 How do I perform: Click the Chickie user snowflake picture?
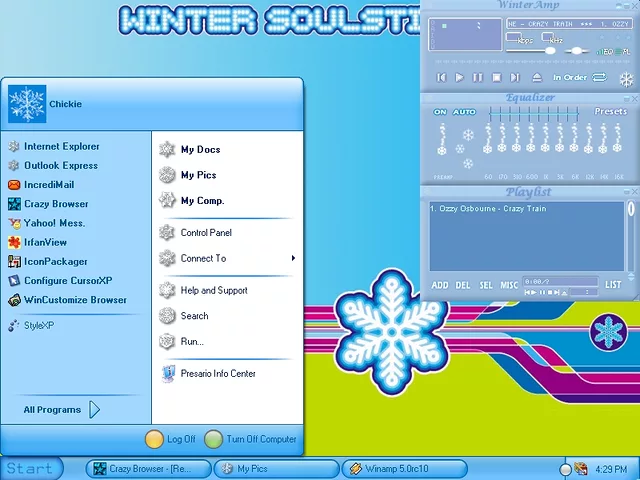coord(27,104)
